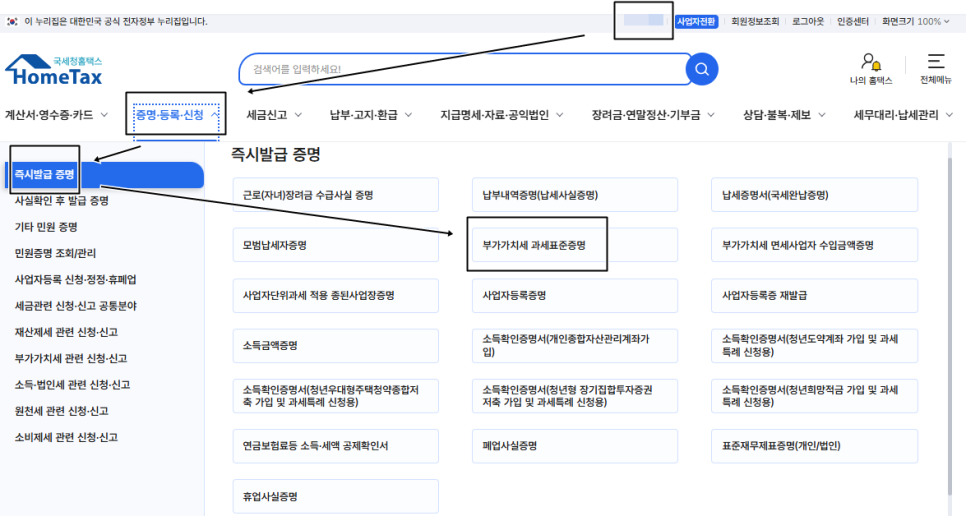Select 즉시발급 증명 sidebar item
966x516 pixels.
click(104, 175)
